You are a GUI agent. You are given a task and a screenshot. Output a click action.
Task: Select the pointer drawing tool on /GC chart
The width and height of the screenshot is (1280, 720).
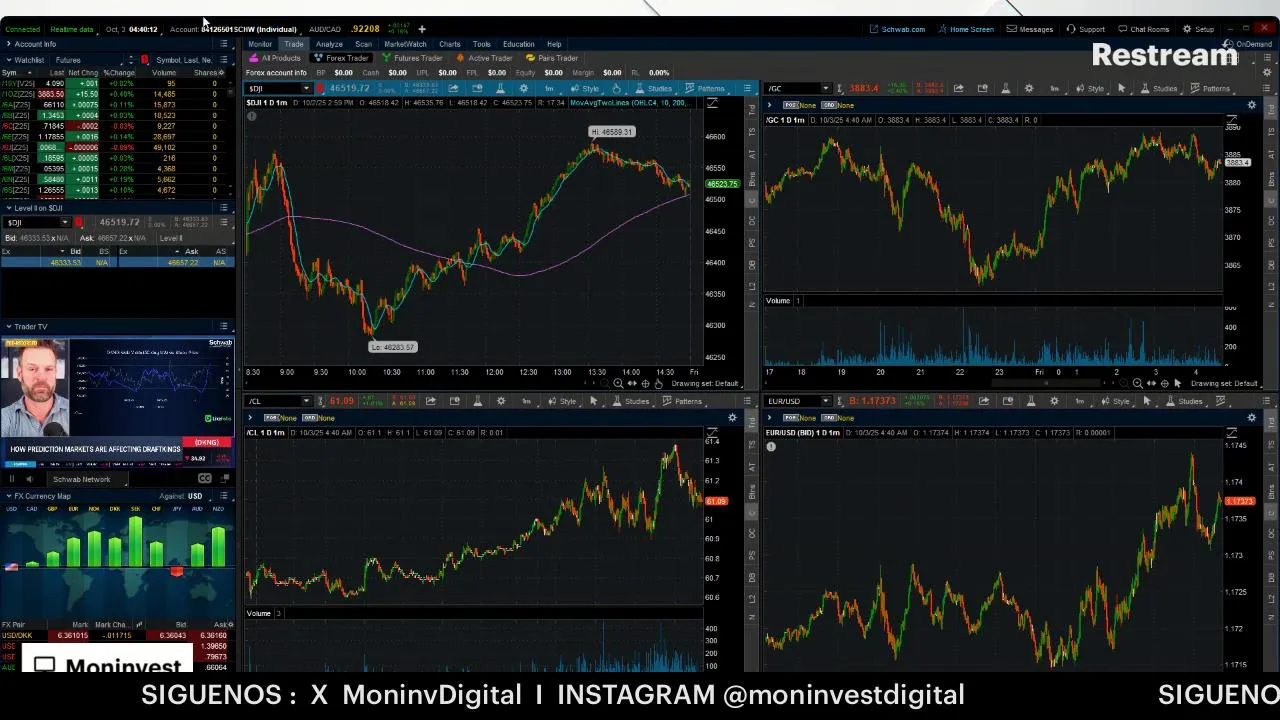click(x=1121, y=88)
